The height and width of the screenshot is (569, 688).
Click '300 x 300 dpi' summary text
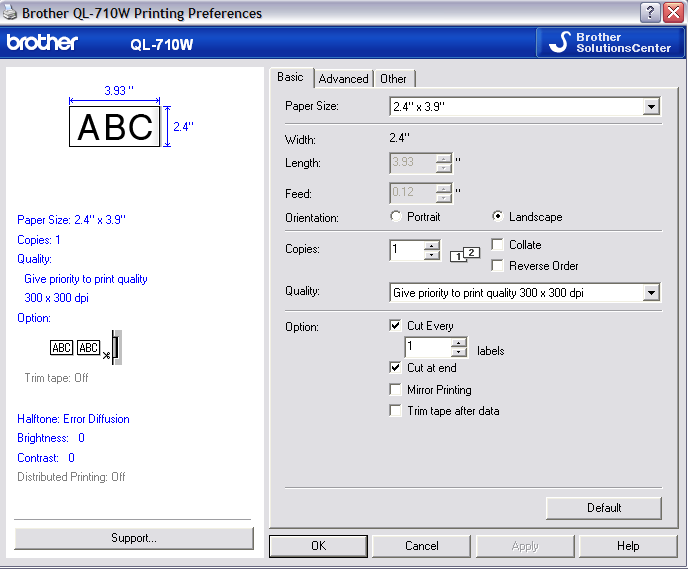[x=56, y=298]
